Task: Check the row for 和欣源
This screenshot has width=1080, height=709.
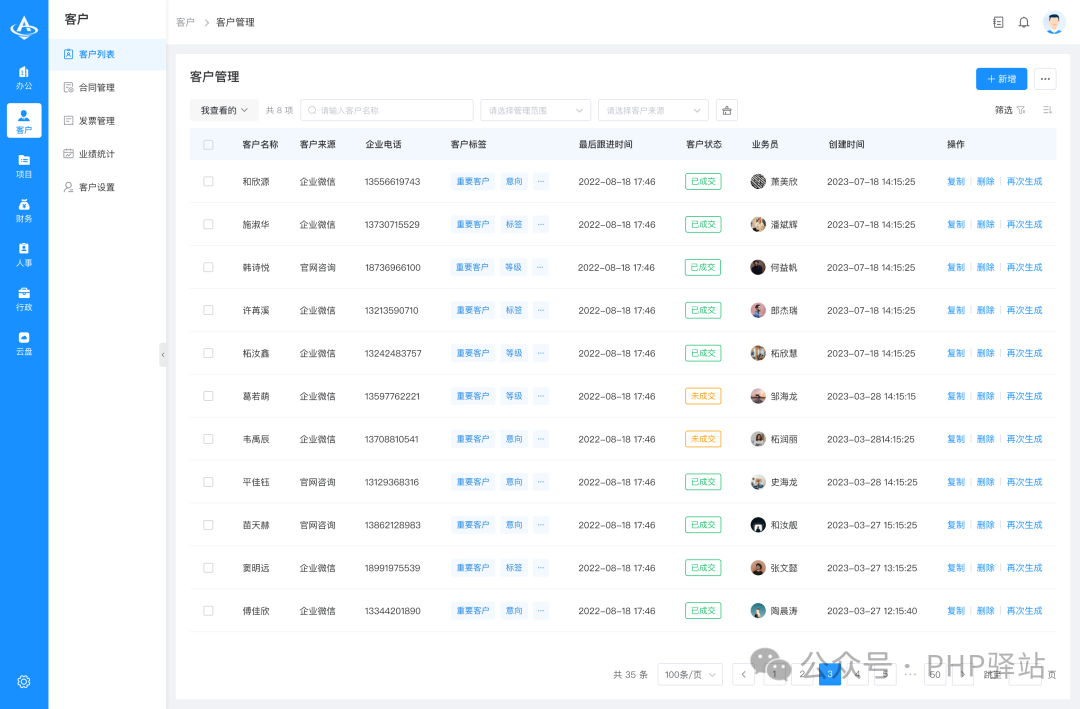Action: pyautogui.click(x=208, y=181)
